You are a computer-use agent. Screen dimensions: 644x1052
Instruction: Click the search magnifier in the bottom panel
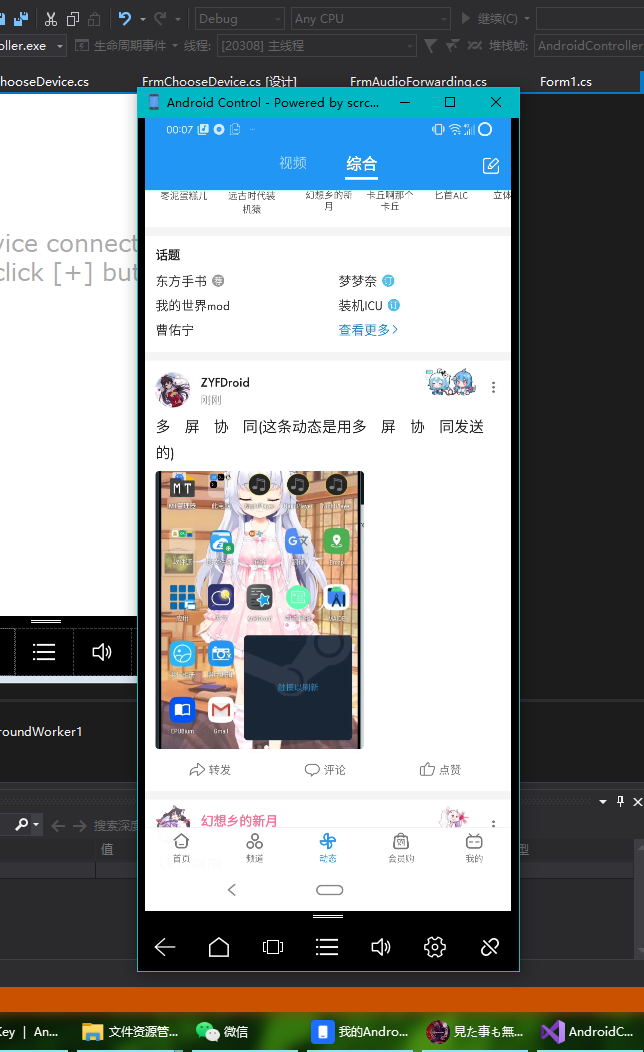(x=21, y=825)
